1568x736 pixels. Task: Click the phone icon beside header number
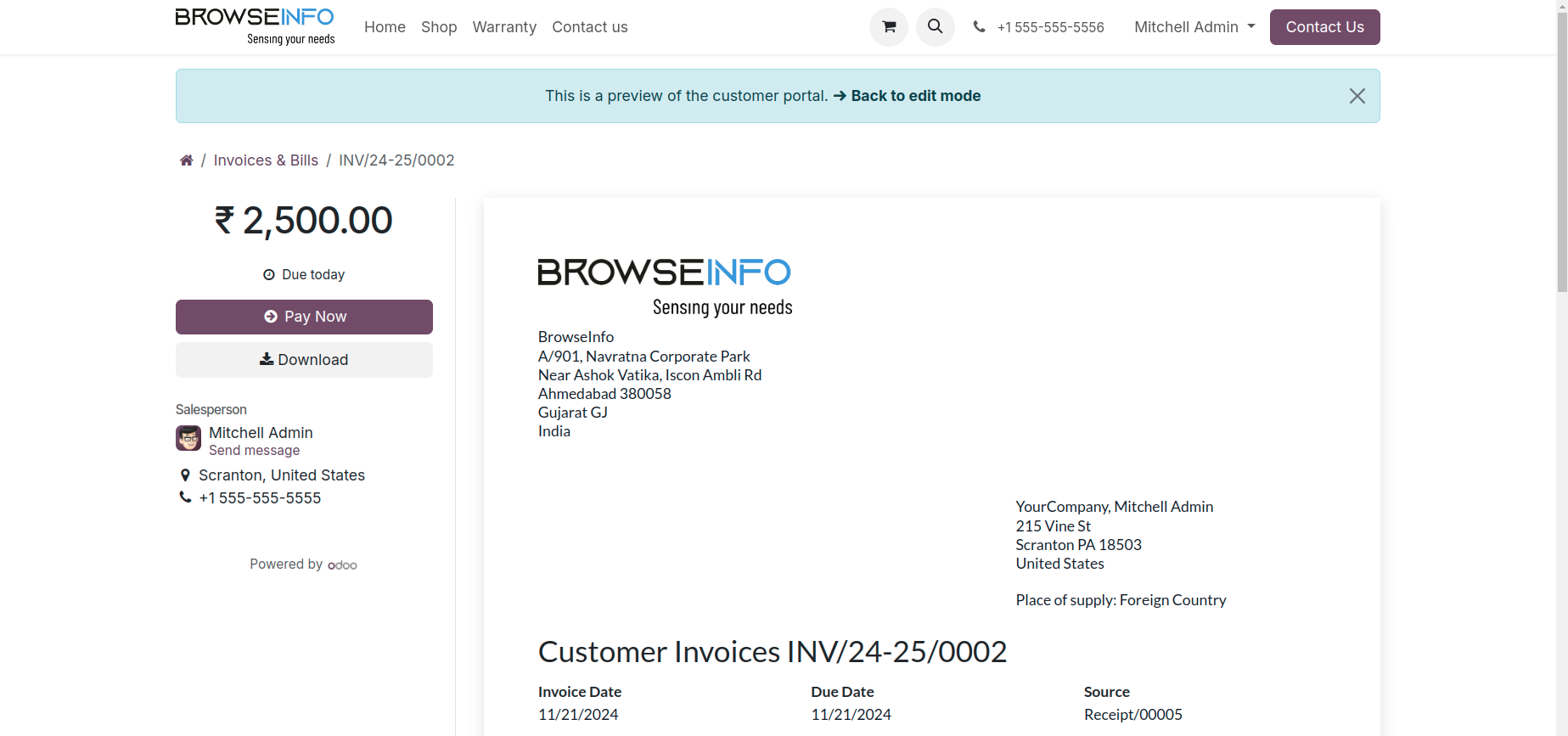tap(979, 27)
